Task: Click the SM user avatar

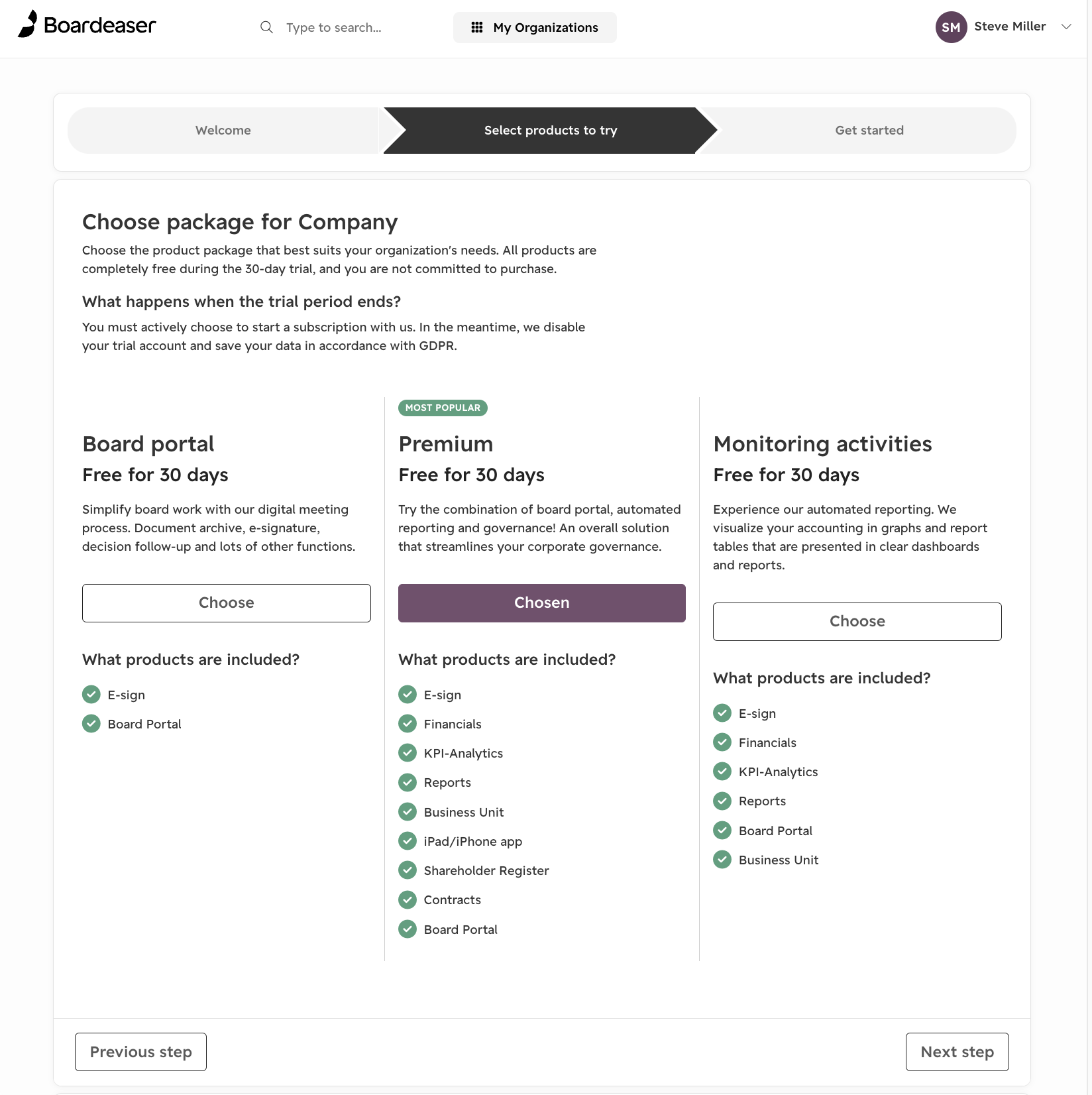Action: pos(951,27)
